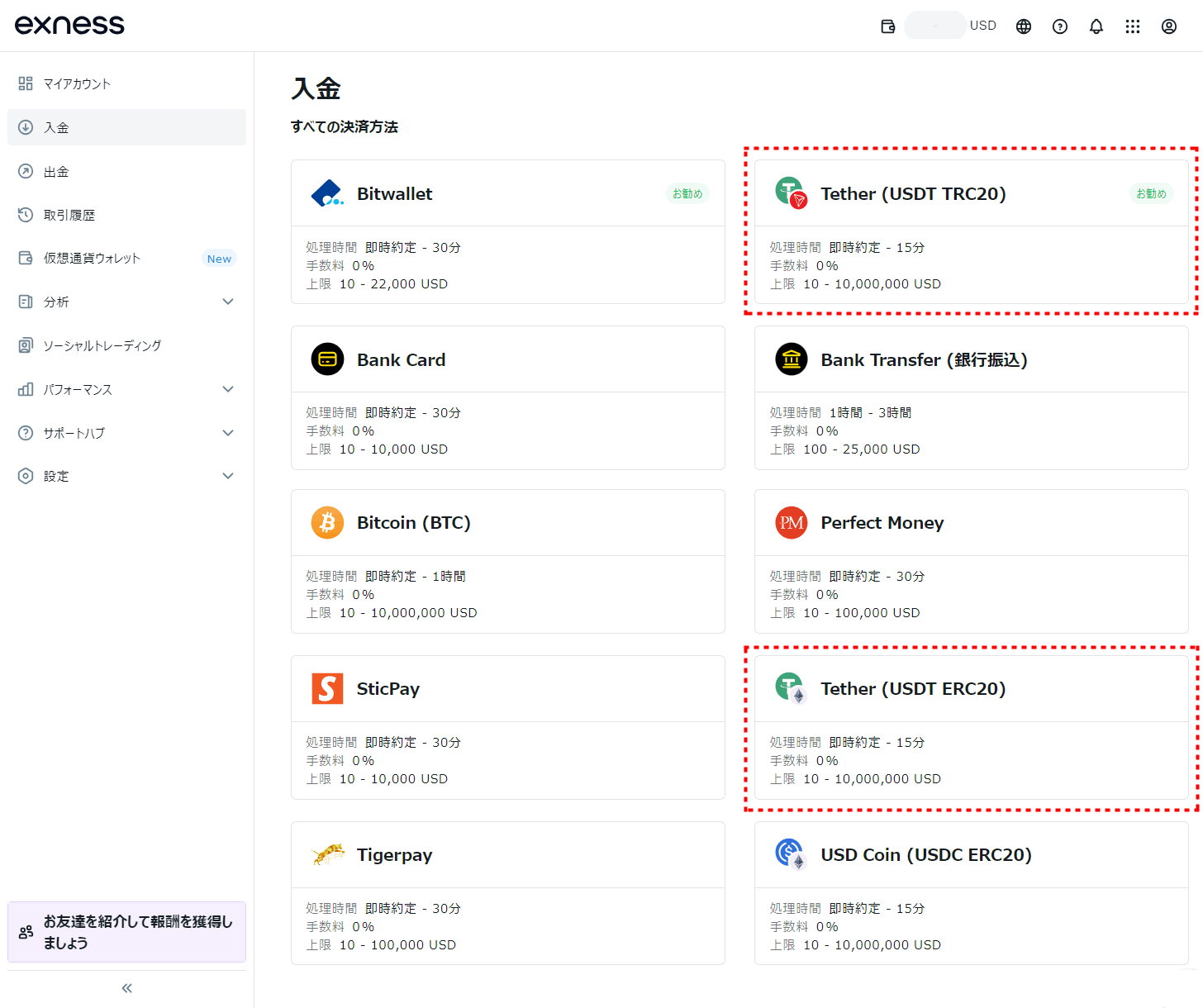Image resolution: width=1203 pixels, height=1008 pixels.
Task: Select 入金 in sidebar
Action: tap(126, 127)
